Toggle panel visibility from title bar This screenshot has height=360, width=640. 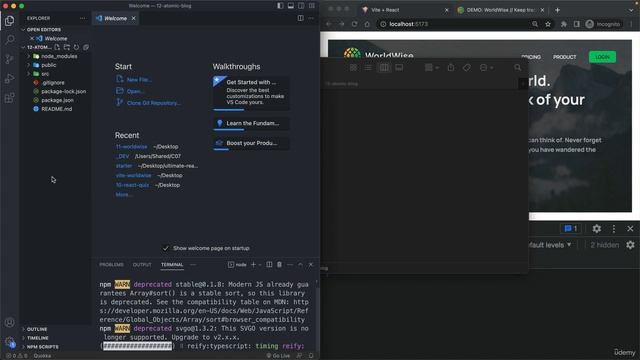pyautogui.click(x=291, y=6)
